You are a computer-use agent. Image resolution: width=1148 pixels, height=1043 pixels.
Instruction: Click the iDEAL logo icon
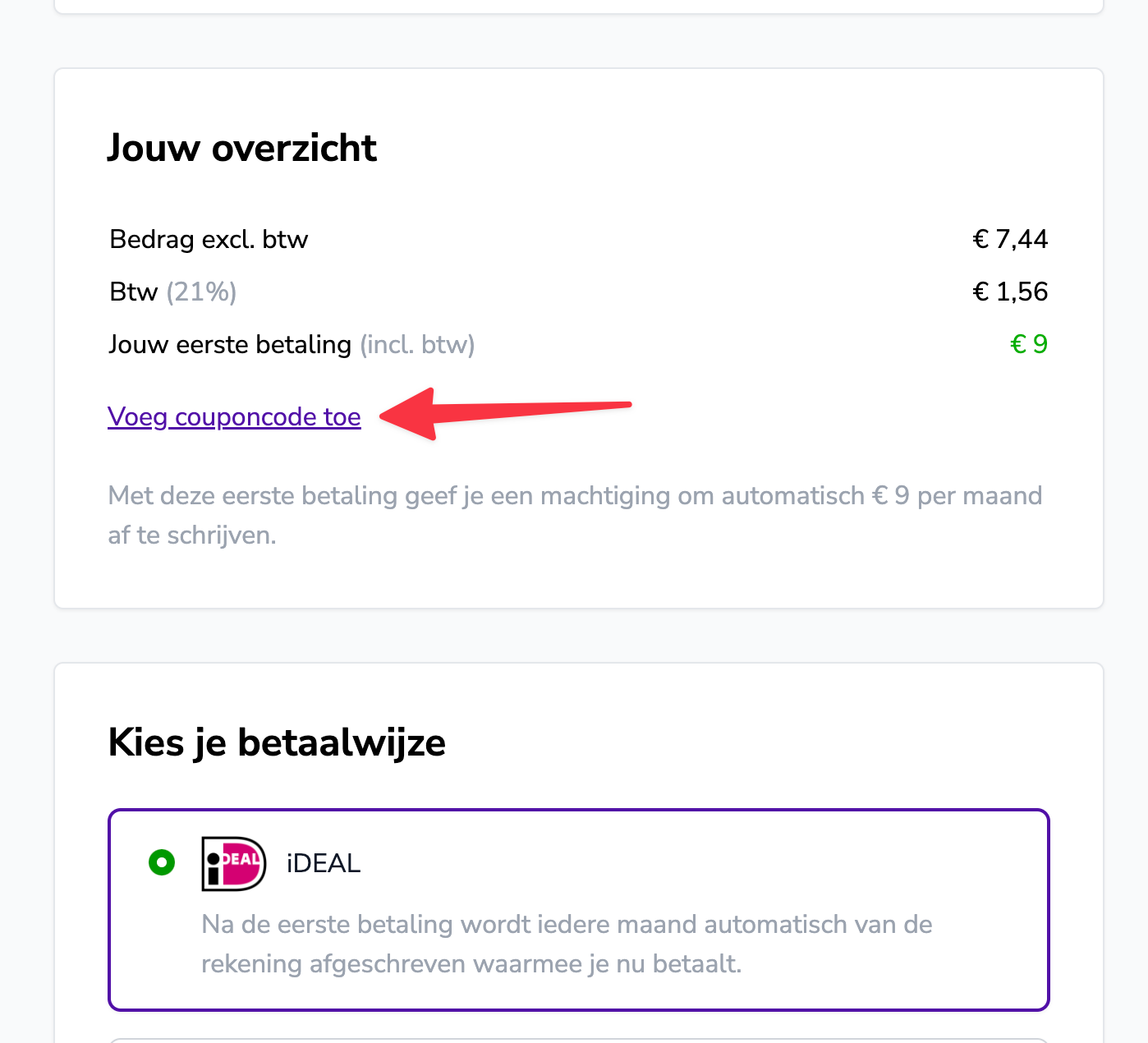point(234,863)
